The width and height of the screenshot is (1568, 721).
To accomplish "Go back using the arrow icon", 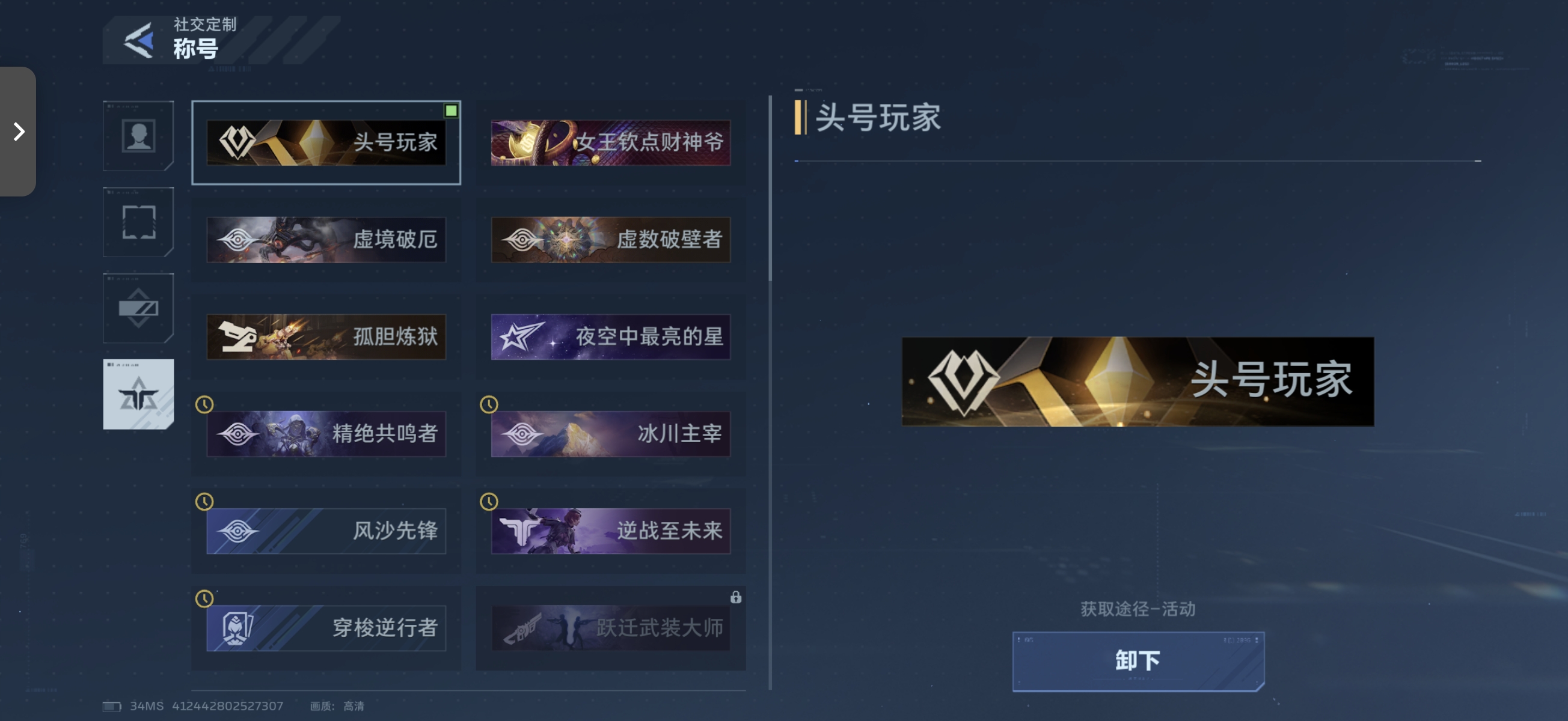I will pos(139,41).
